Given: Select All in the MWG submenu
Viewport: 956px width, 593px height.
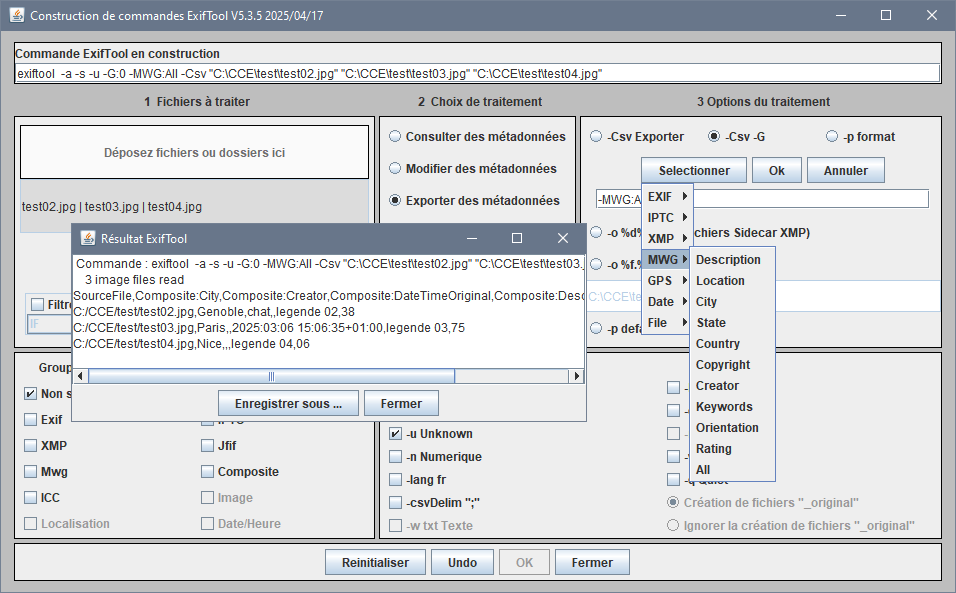Looking at the screenshot, I should (x=732, y=470).
